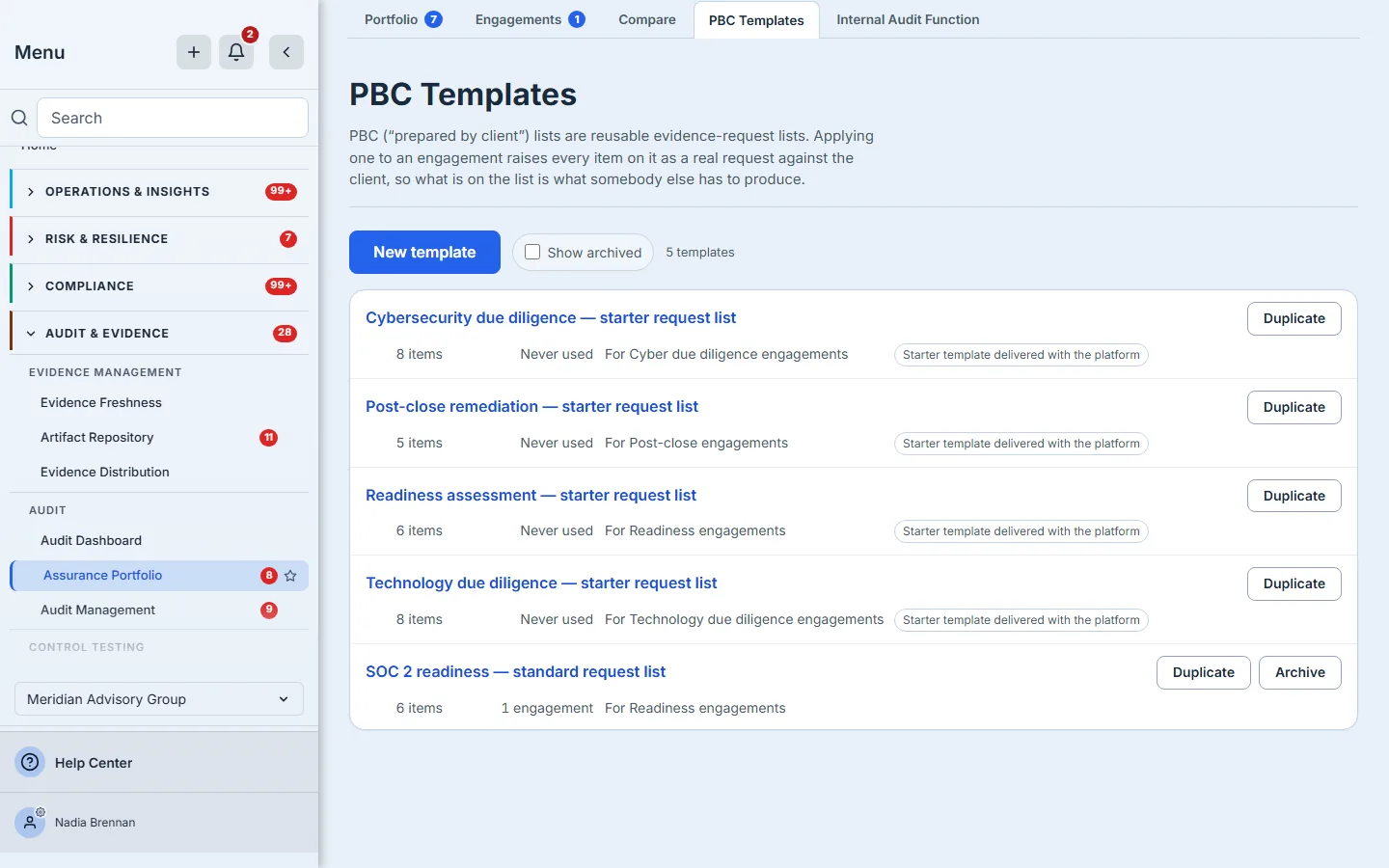Select Assurance Portfolio in the sidebar

tap(159, 576)
